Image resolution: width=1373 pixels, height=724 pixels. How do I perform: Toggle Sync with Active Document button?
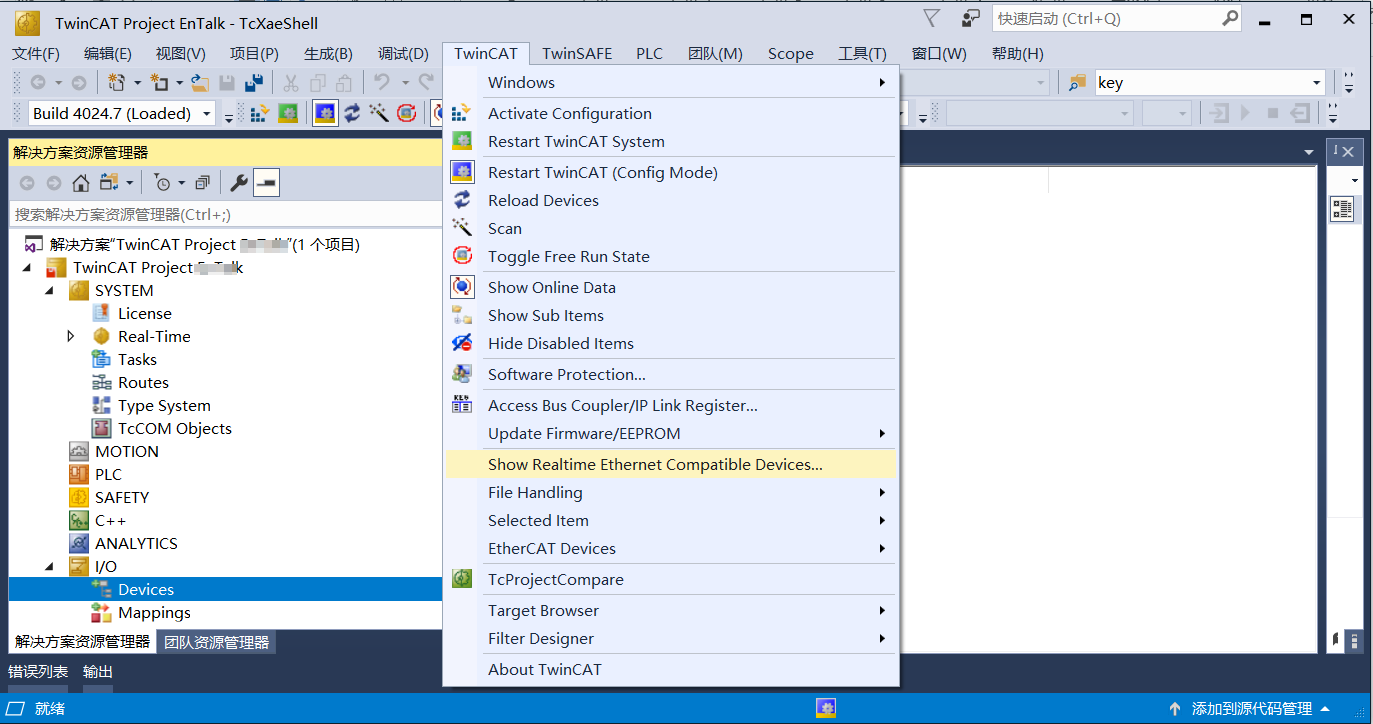109,183
